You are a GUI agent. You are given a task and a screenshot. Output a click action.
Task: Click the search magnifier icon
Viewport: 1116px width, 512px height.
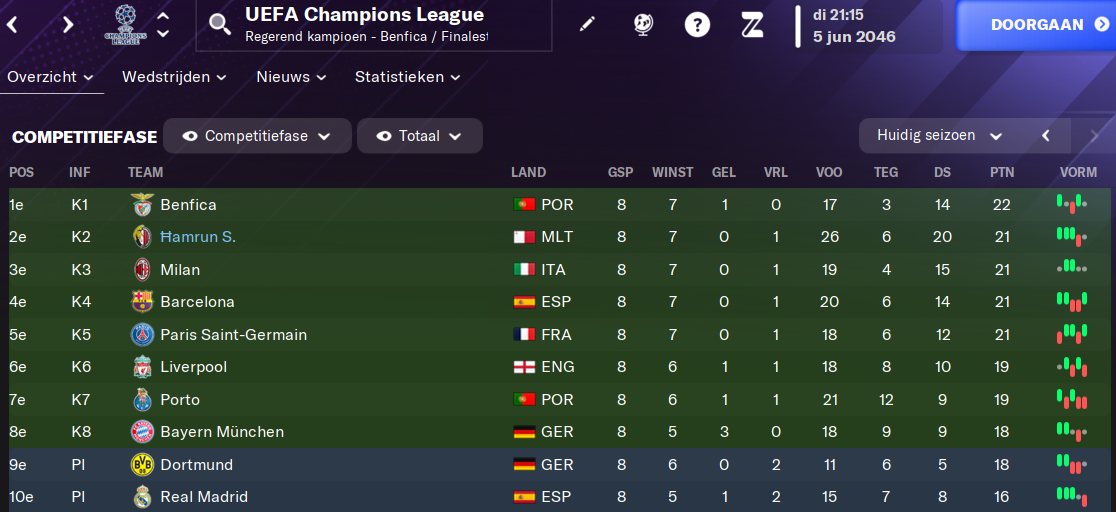(220, 26)
